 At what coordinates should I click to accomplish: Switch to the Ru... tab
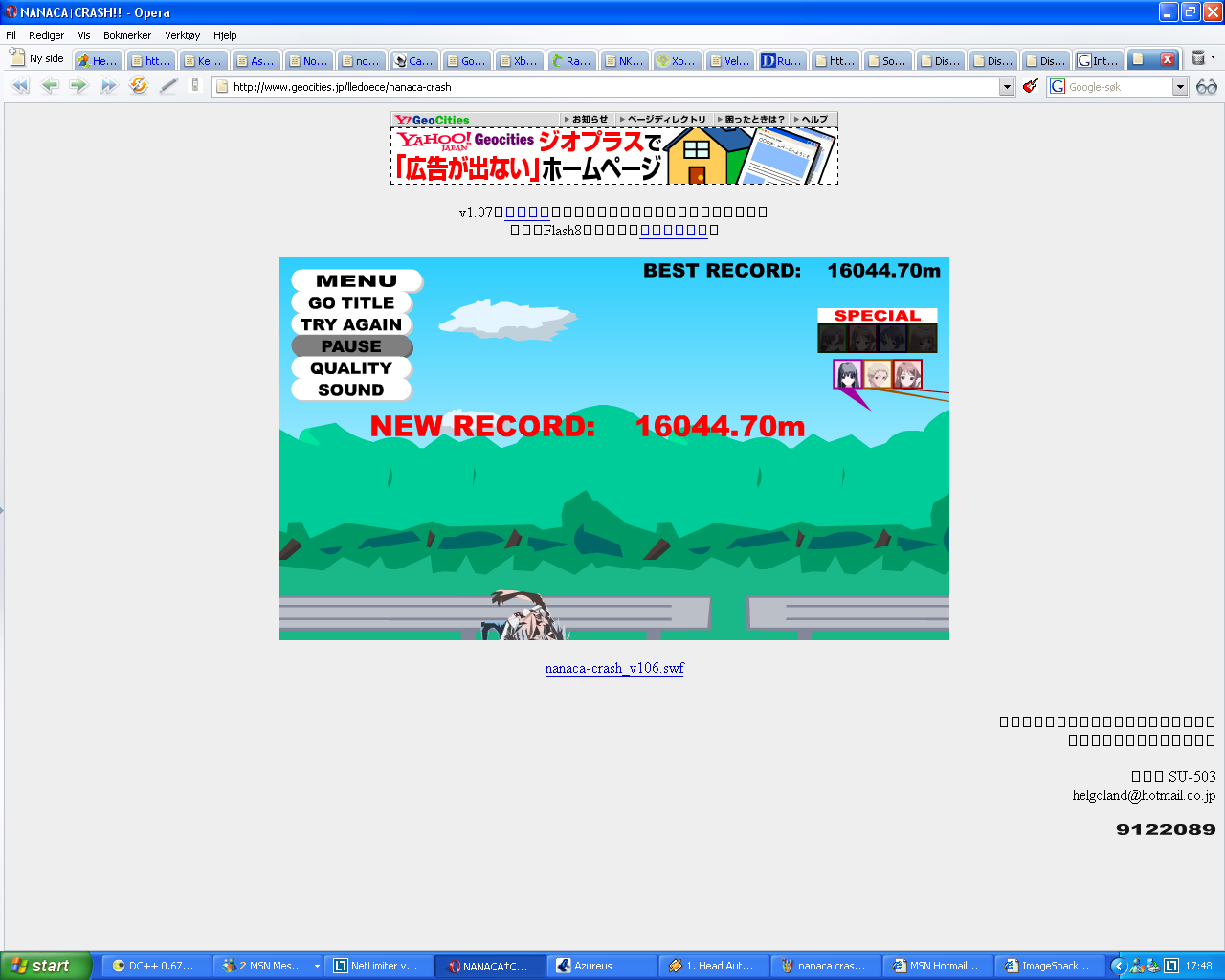(782, 60)
